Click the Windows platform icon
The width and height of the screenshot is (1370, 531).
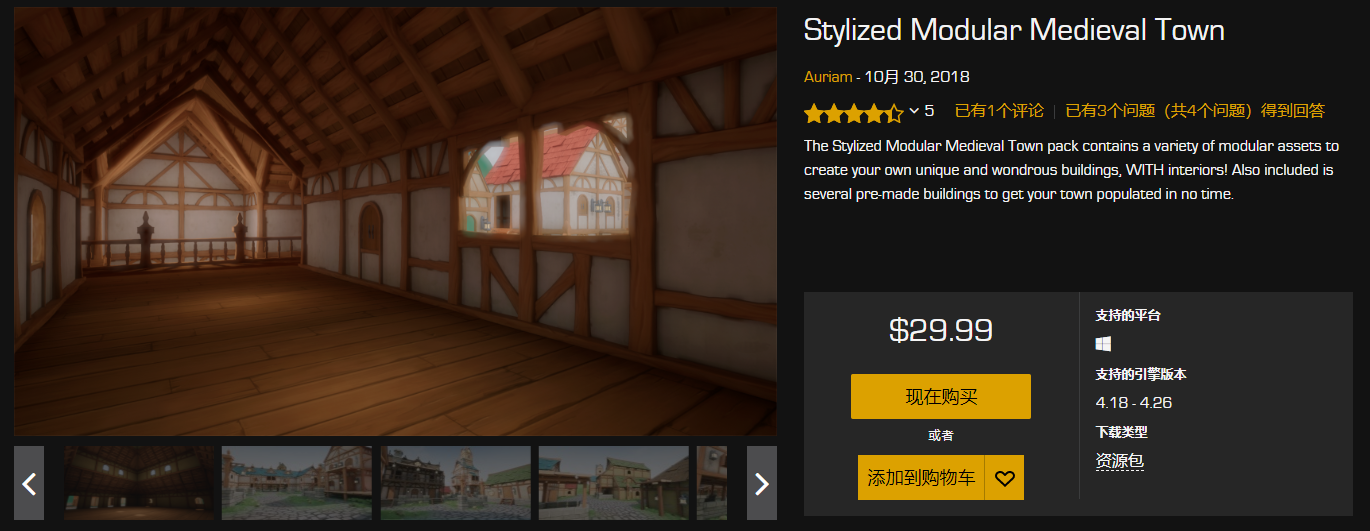(1104, 344)
